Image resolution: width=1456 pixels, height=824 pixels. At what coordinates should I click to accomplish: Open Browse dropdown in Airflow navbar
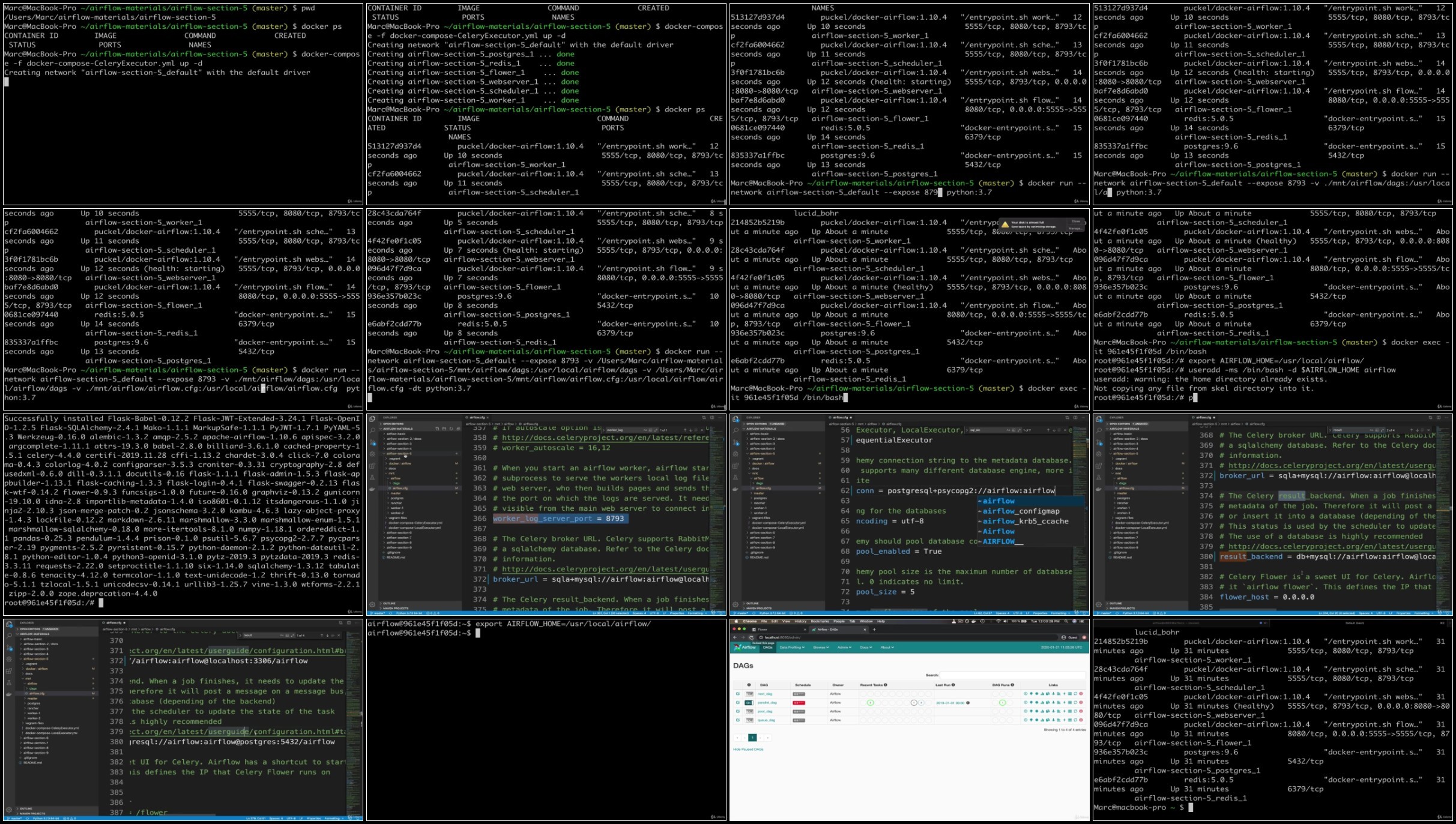tap(821, 648)
